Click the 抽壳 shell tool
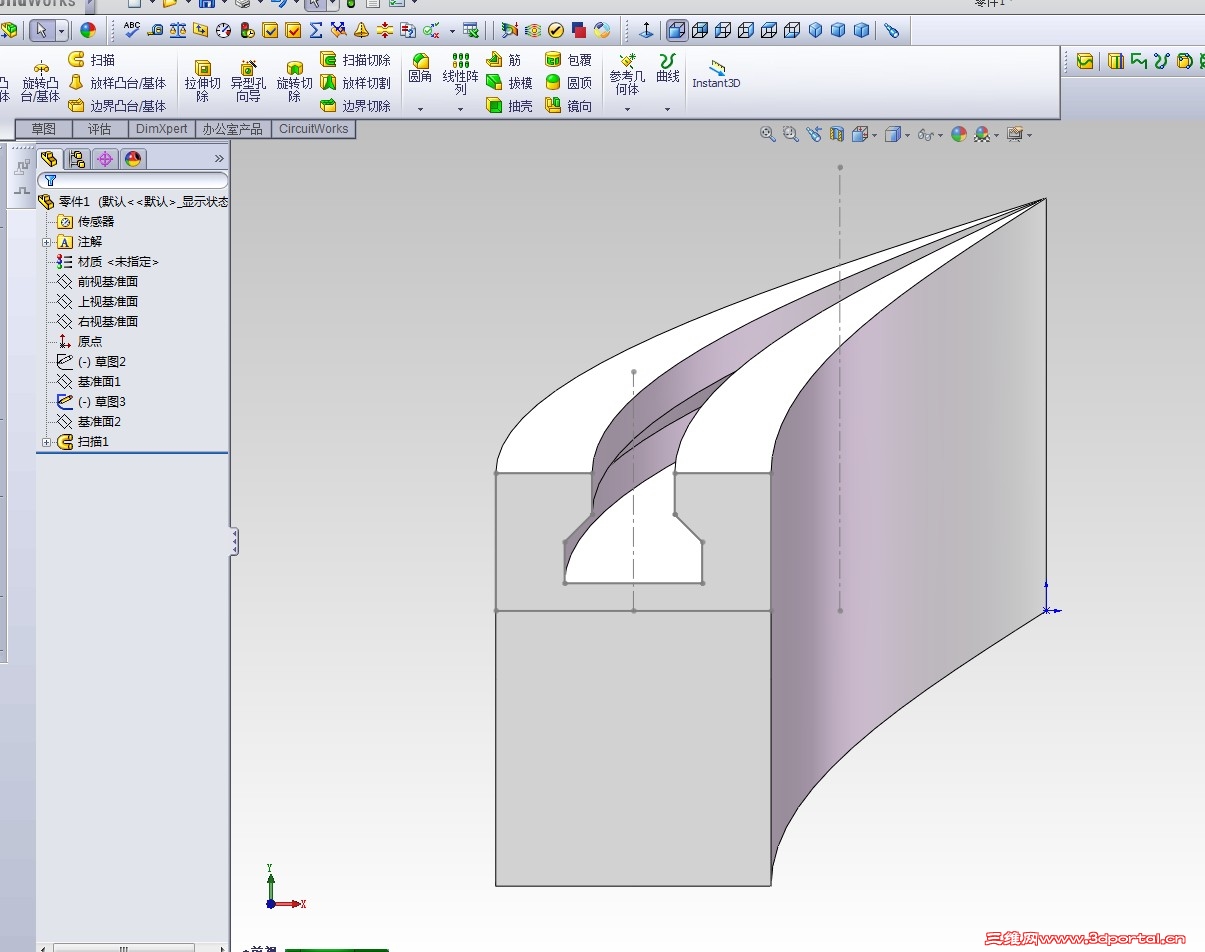This screenshot has height=952, width=1205. point(509,105)
